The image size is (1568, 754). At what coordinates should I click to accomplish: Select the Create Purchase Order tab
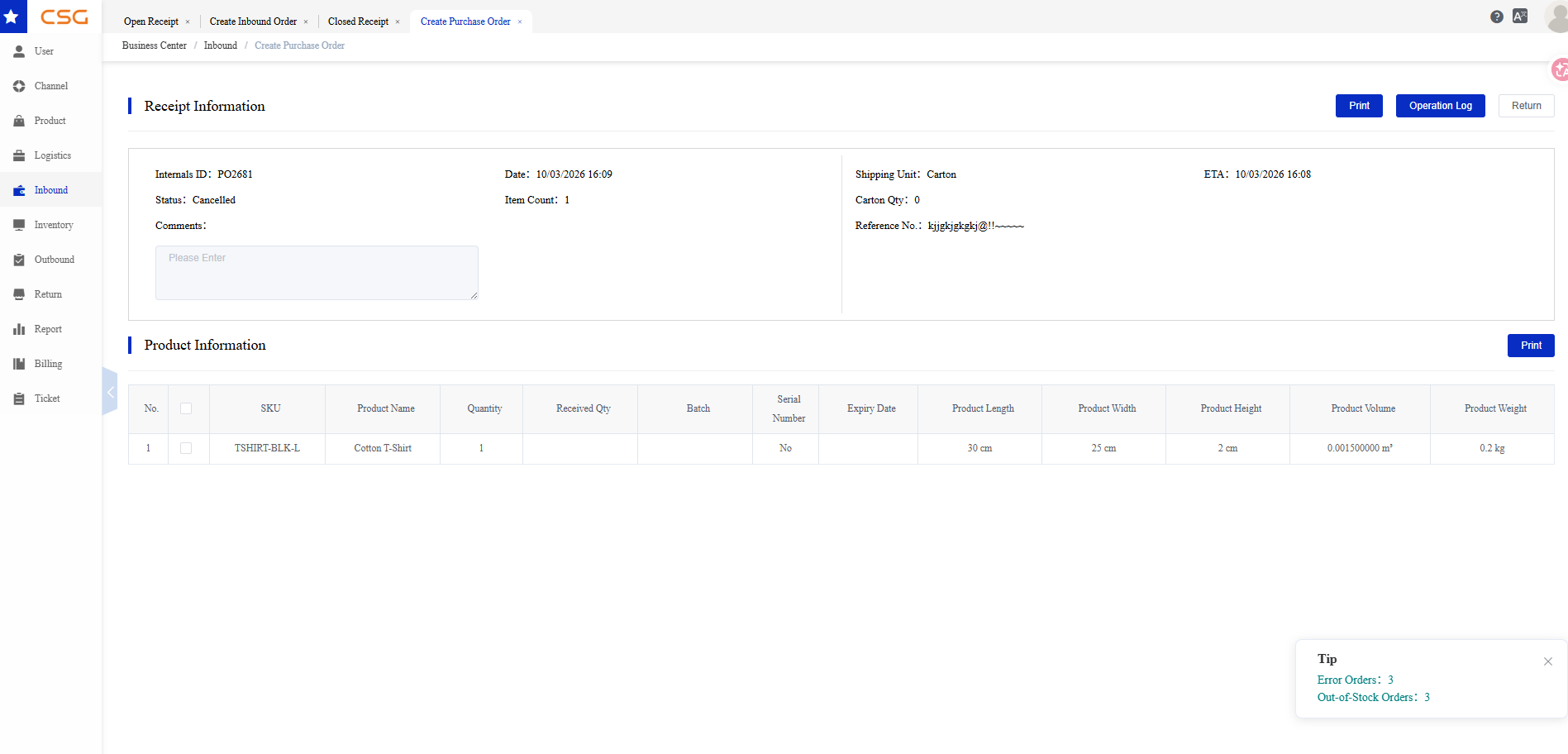pyautogui.click(x=465, y=21)
